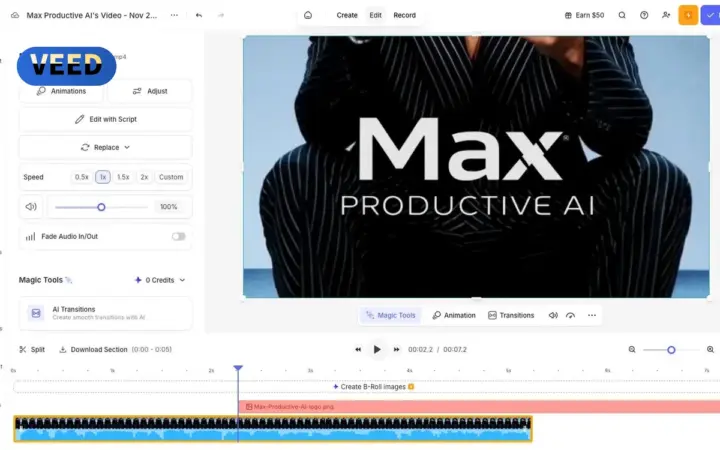The height and width of the screenshot is (450, 720).
Task: Click the timeline playhead marker
Action: [238, 368]
